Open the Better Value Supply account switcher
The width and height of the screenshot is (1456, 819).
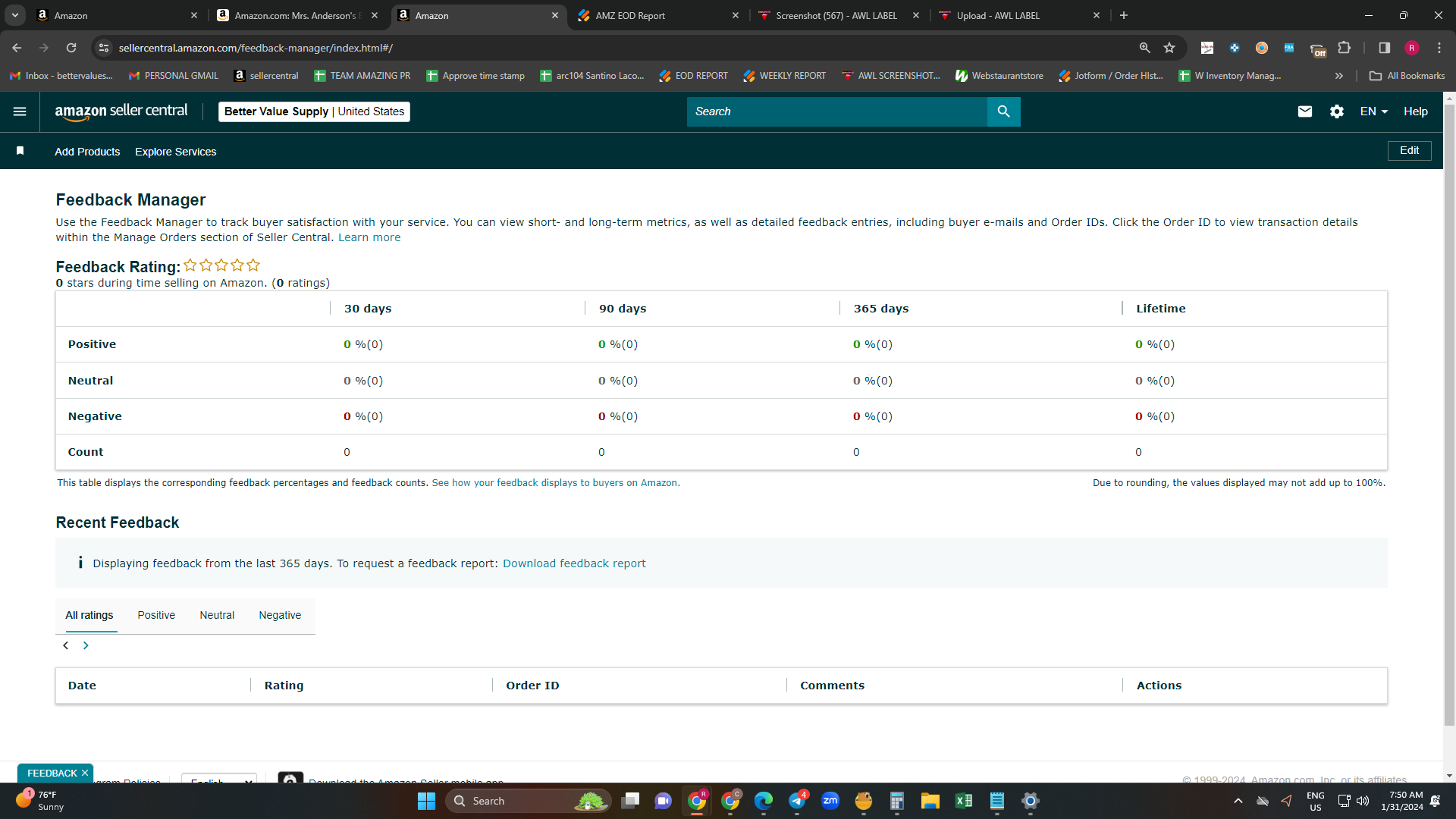click(314, 111)
